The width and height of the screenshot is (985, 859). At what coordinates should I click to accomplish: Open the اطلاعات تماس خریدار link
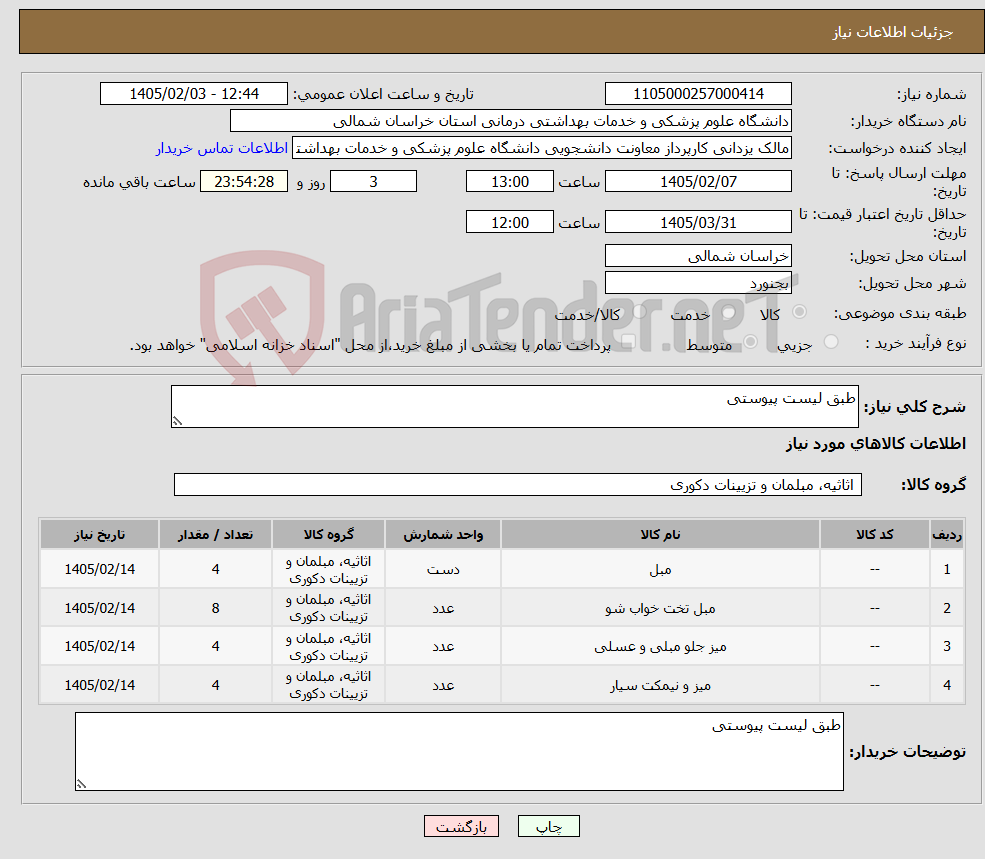click(x=222, y=148)
